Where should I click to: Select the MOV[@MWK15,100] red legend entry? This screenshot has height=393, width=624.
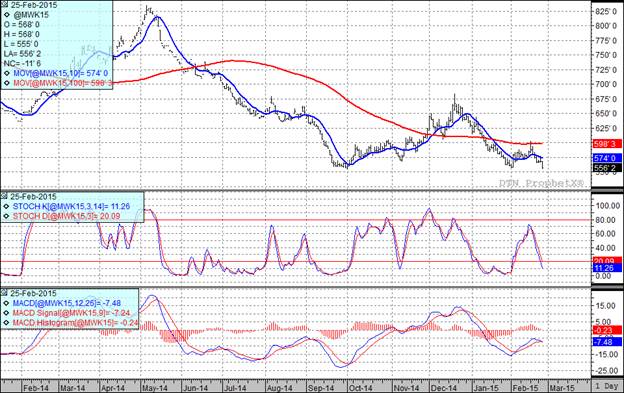pyautogui.click(x=62, y=83)
